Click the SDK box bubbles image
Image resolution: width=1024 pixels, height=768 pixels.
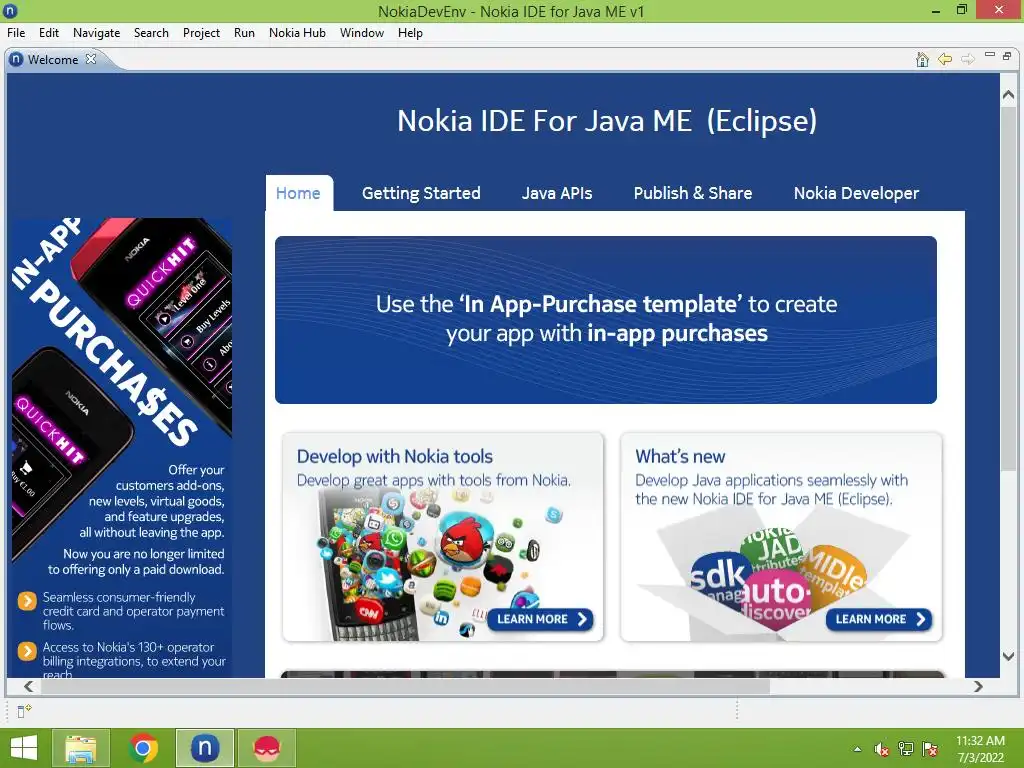[777, 575]
